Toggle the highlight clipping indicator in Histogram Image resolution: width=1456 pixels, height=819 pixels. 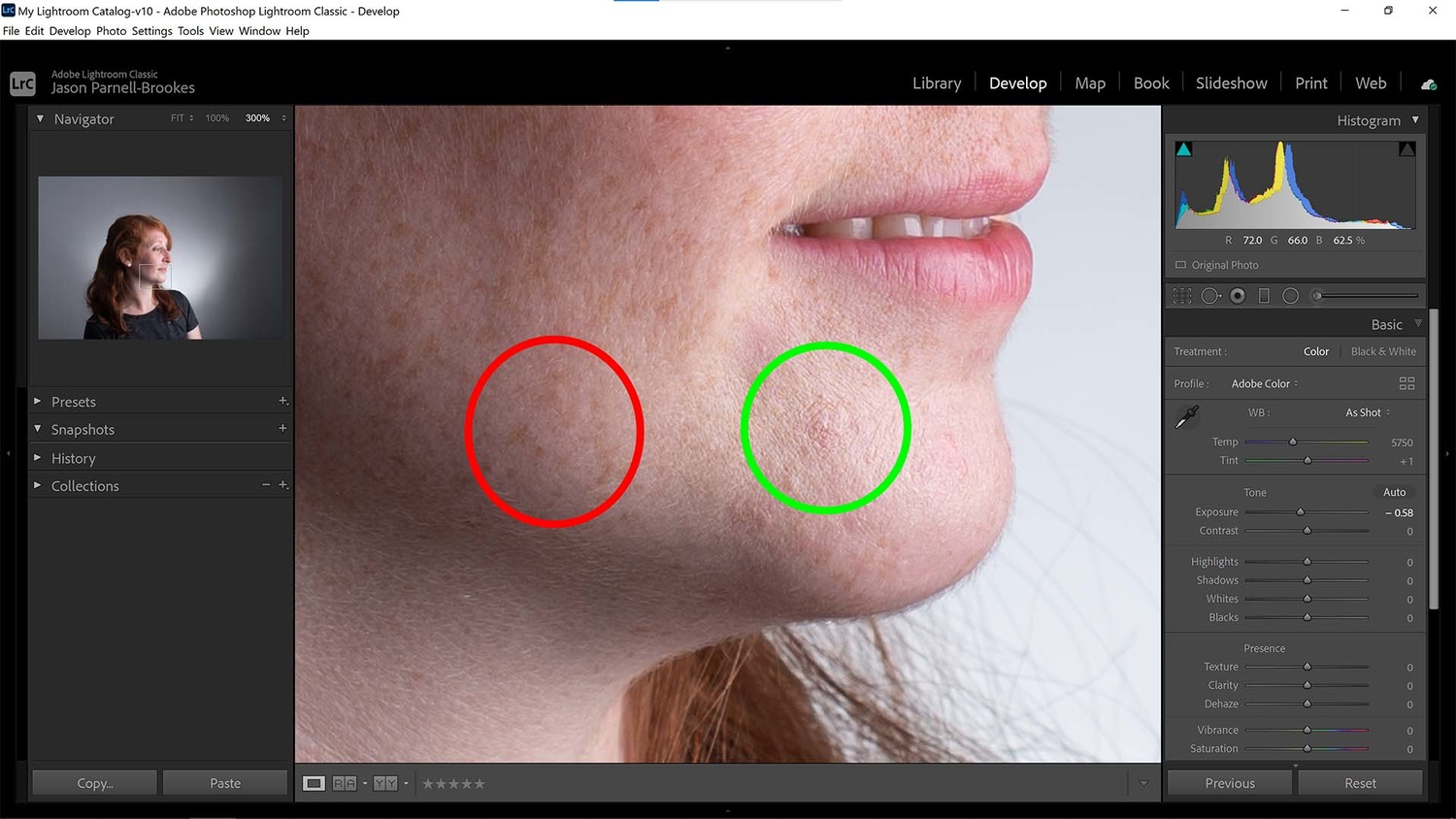(x=1406, y=149)
